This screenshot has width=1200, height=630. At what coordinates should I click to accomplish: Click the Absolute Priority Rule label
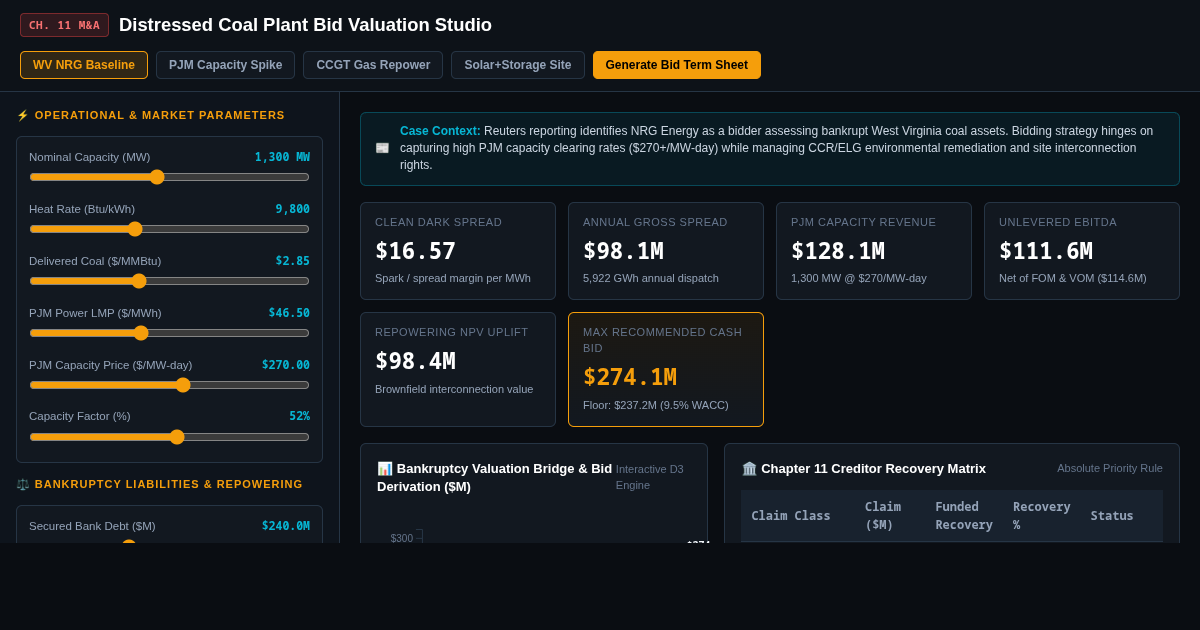coord(1110,468)
